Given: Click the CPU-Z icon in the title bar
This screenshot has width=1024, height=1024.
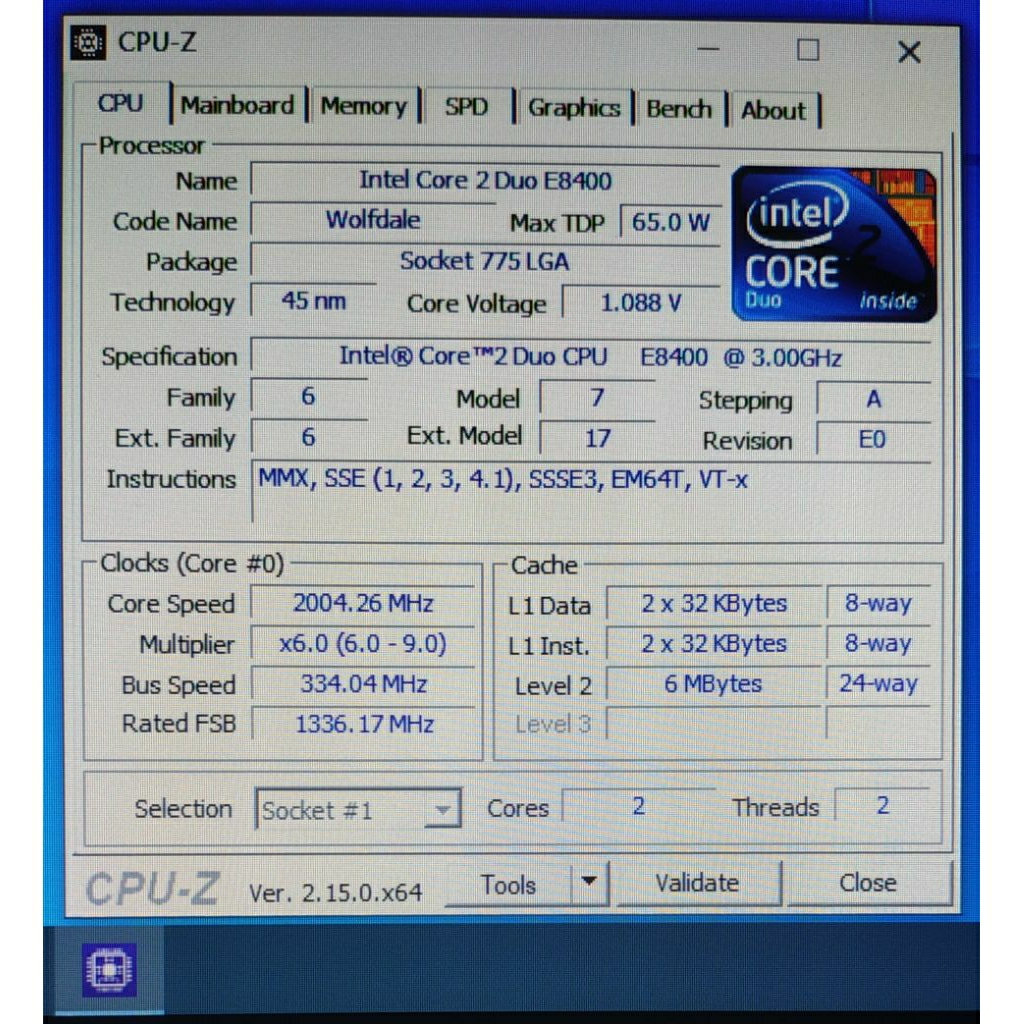Looking at the screenshot, I should coord(88,42).
